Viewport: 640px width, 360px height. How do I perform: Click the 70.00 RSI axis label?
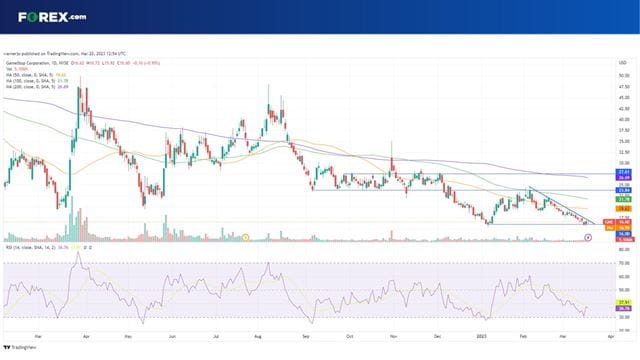click(x=624, y=263)
